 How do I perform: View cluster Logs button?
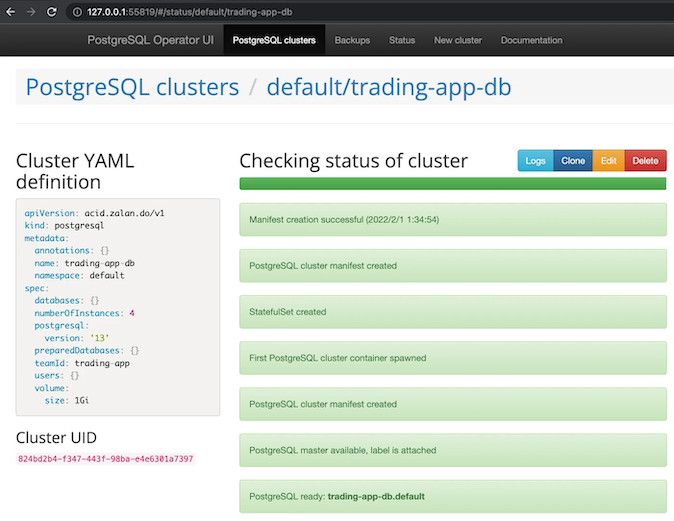[x=535, y=160]
